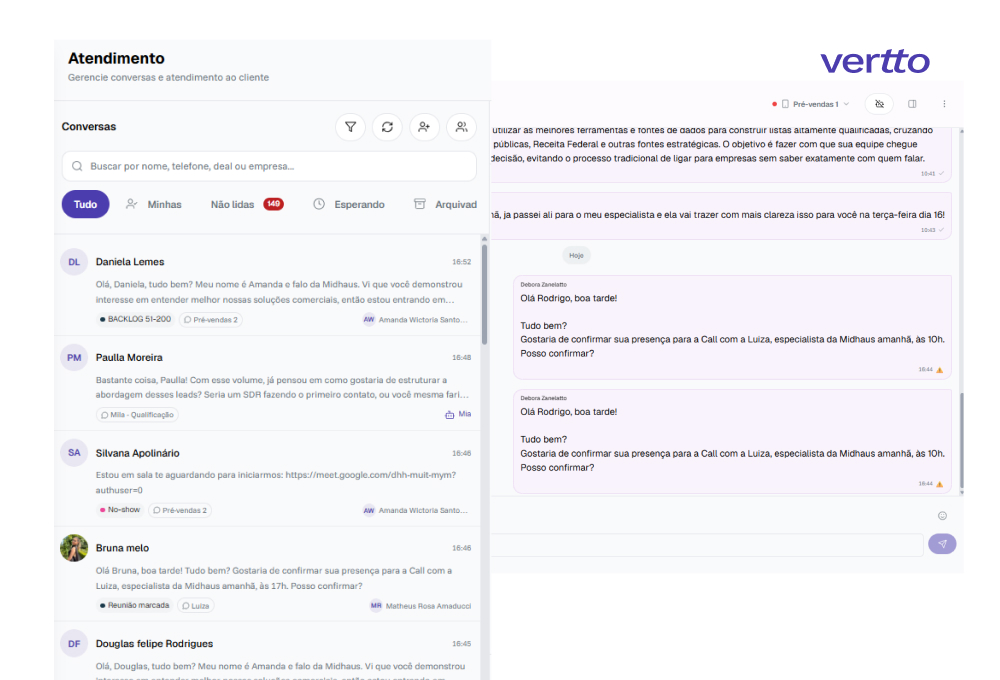
Task: Click the chat messages scrollbar
Action: (962, 442)
